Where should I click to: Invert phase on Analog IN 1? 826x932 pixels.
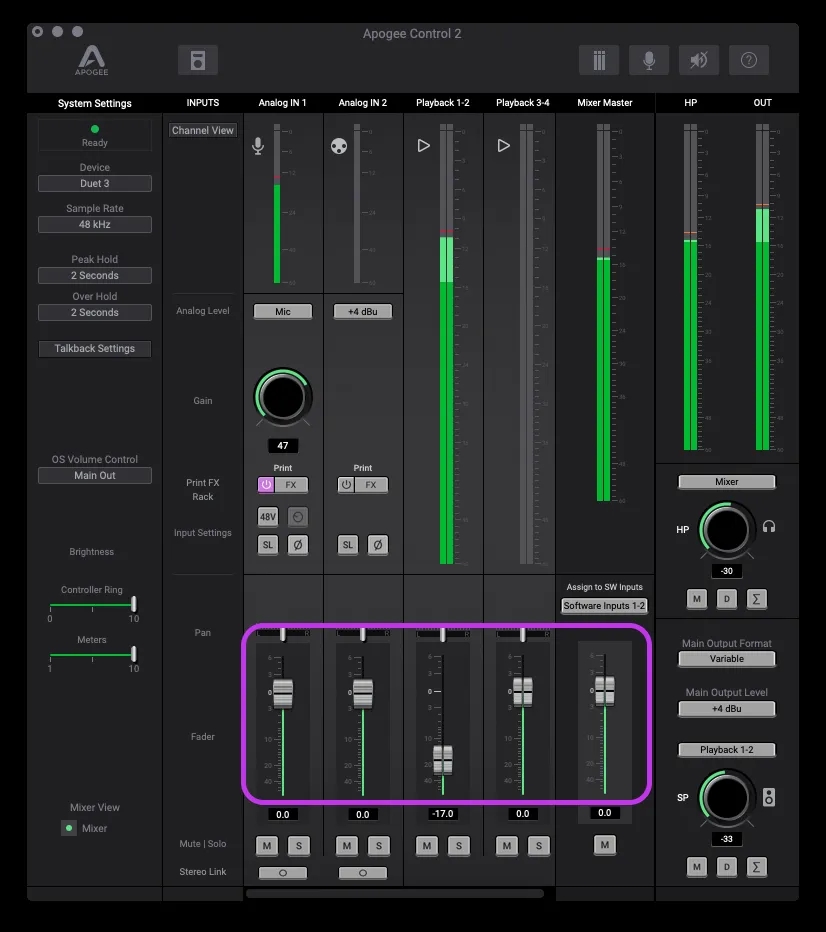click(298, 544)
